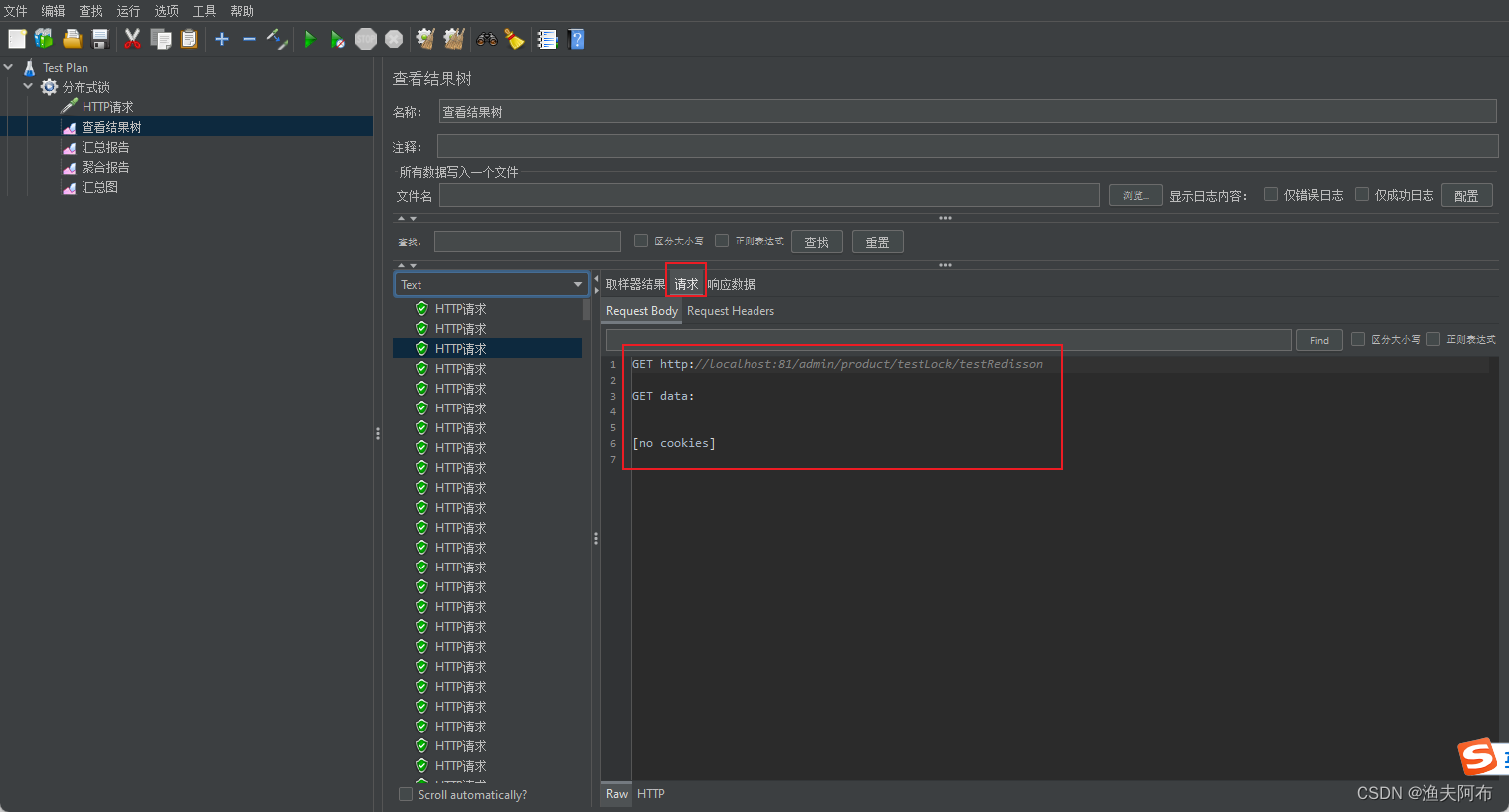
Task: Click the 注释 comment input field
Action: 967,146
